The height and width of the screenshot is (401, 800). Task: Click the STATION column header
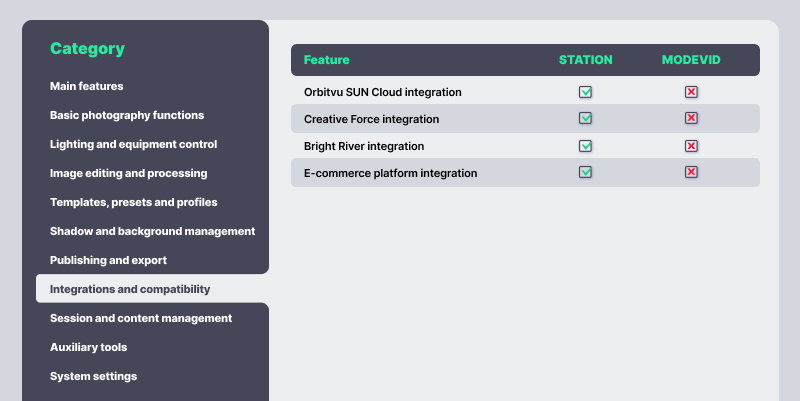tap(586, 60)
